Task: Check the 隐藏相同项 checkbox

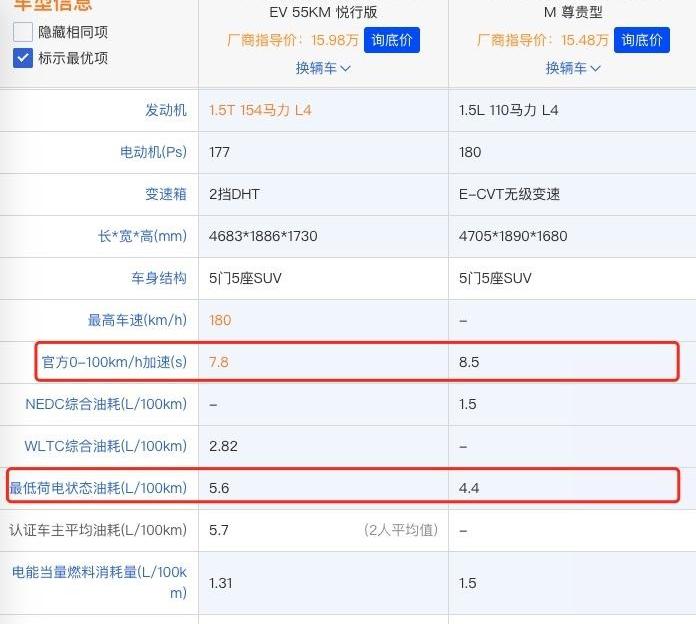Action: [x=23, y=32]
